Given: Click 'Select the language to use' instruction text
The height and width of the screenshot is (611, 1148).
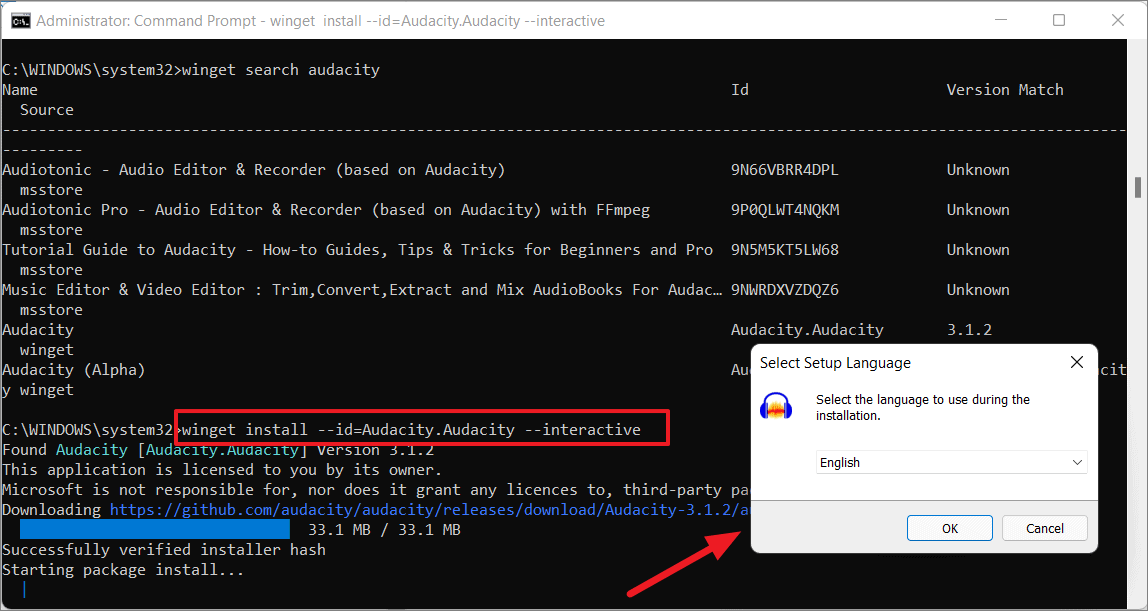Looking at the screenshot, I should tap(923, 408).
